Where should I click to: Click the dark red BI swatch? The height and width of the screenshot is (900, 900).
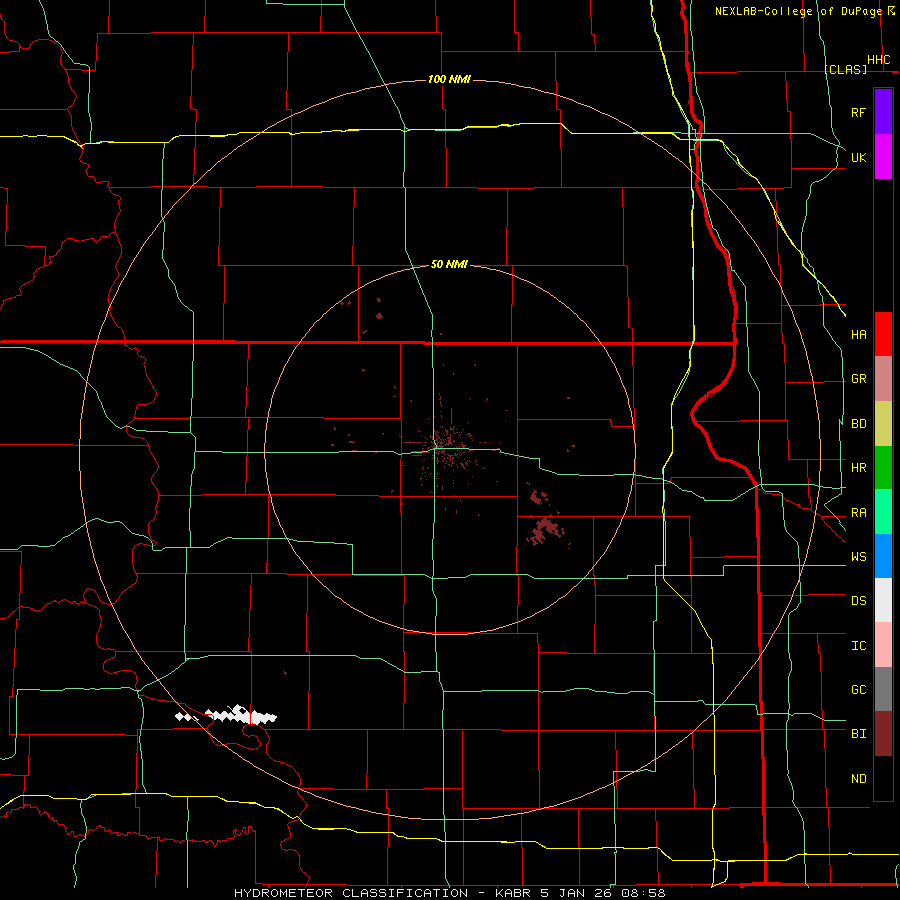tap(883, 734)
